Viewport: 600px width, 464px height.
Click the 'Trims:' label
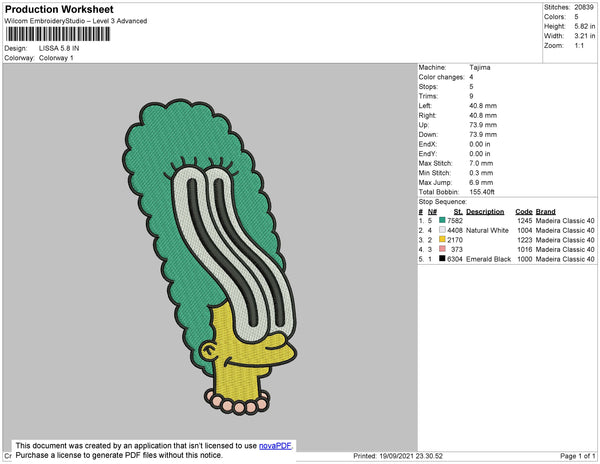(x=428, y=96)
